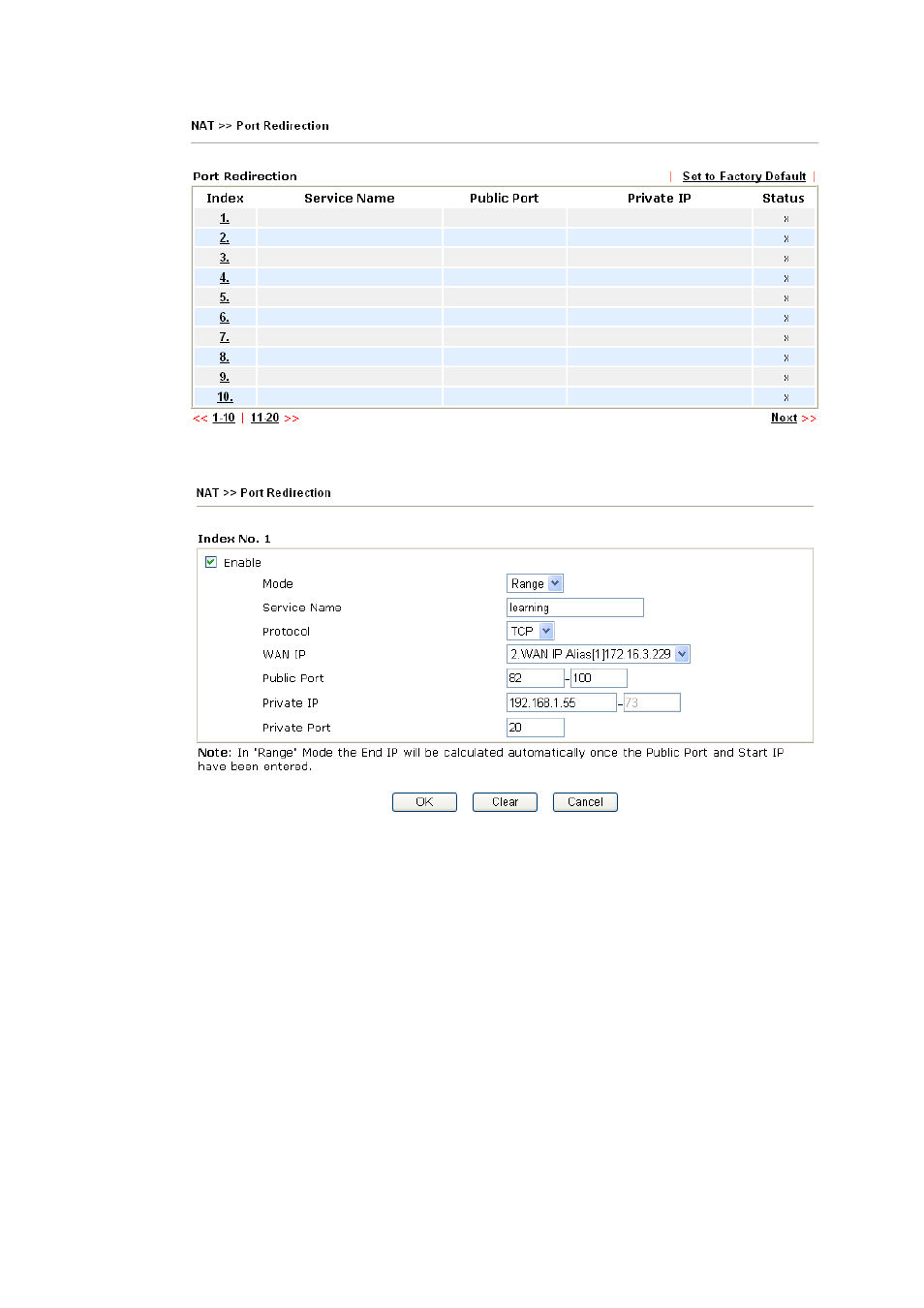Go to entries 1-10 page link
Image resolution: width=924 pixels, height=1308 pixels.
click(x=224, y=418)
